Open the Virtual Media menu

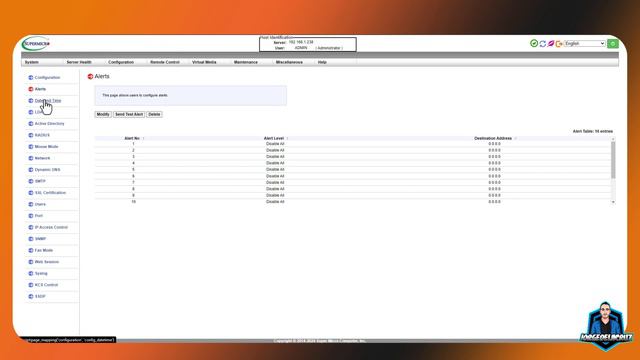pos(204,62)
